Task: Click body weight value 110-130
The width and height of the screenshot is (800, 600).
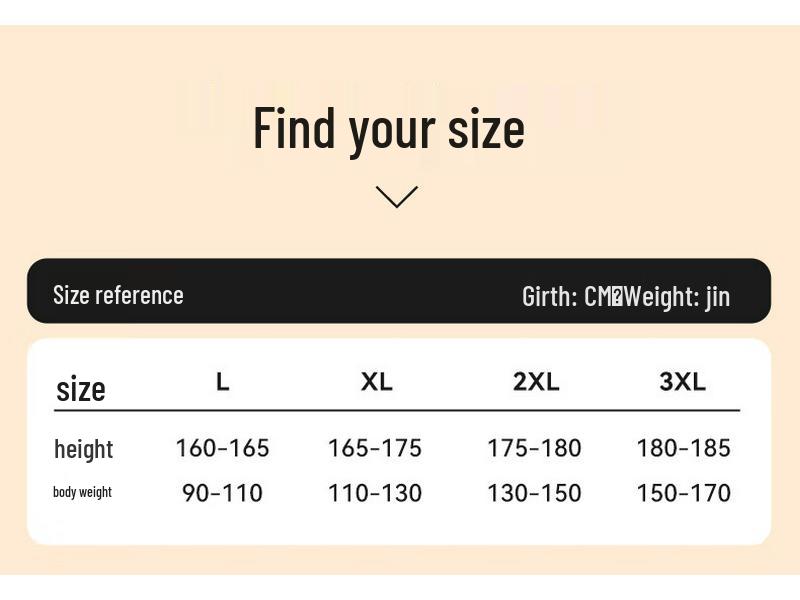Action: [x=375, y=493]
